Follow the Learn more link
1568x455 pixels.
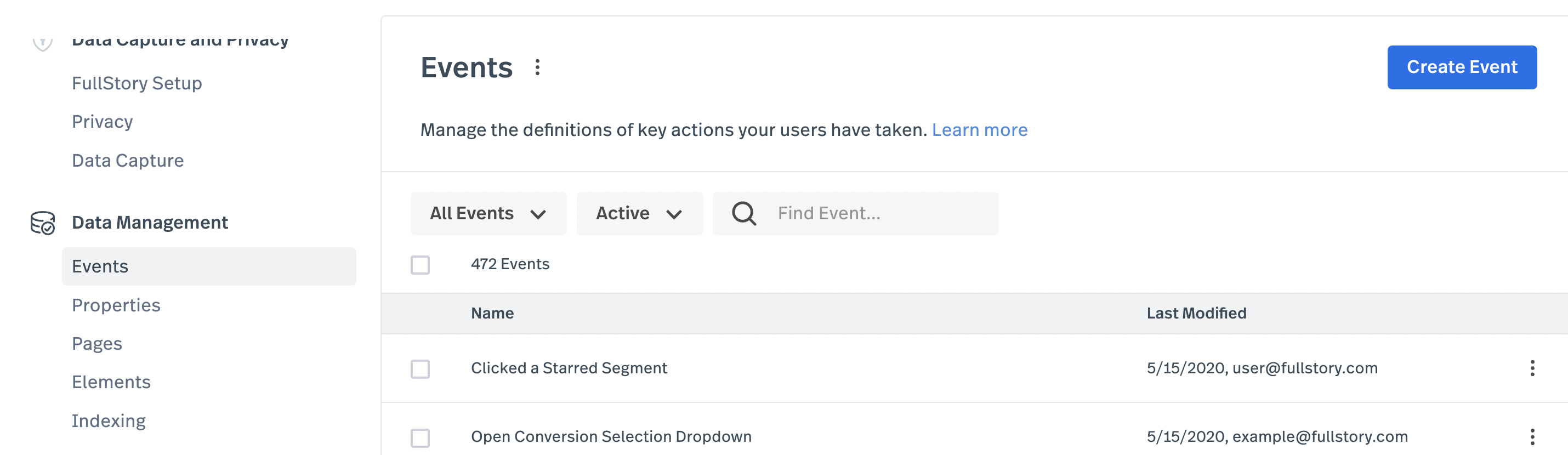click(x=979, y=130)
